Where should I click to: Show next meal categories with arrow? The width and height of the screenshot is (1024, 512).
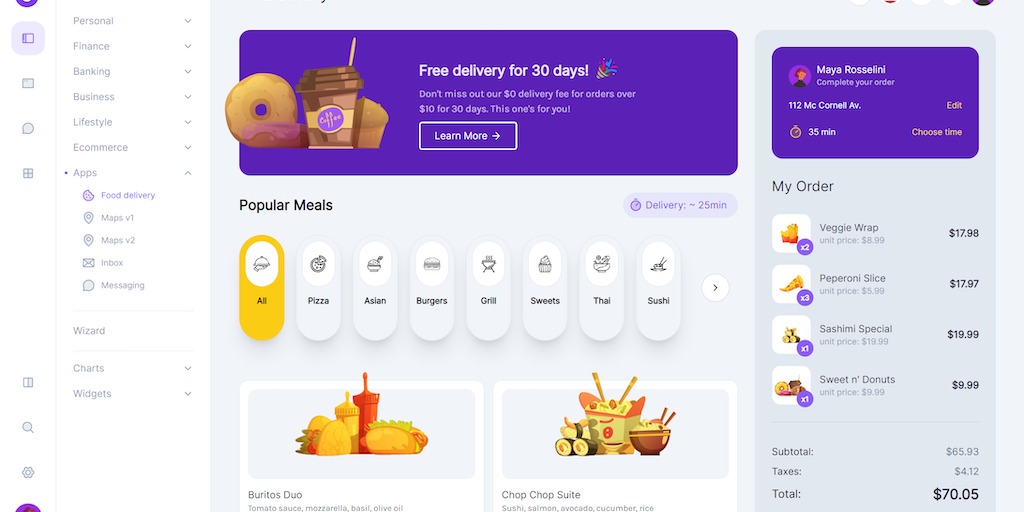click(715, 287)
